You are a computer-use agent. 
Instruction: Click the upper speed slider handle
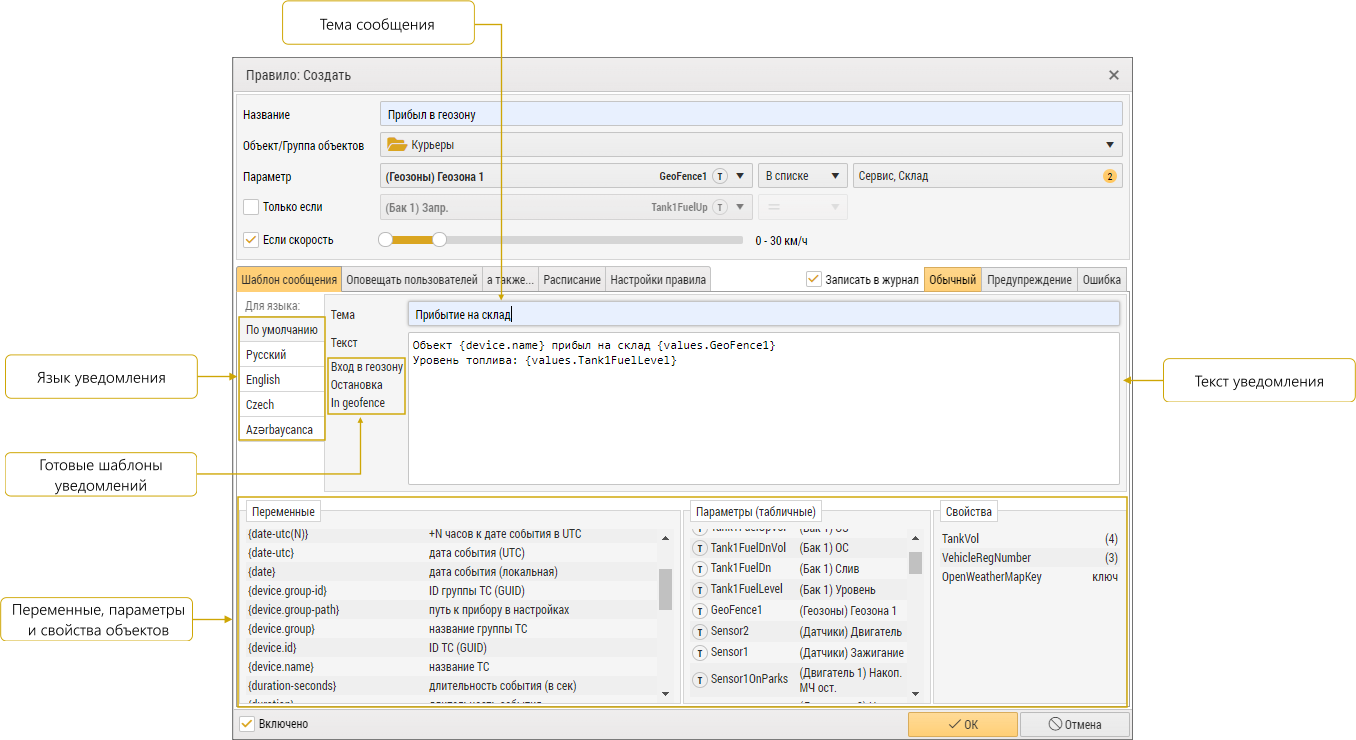[x=439, y=240]
